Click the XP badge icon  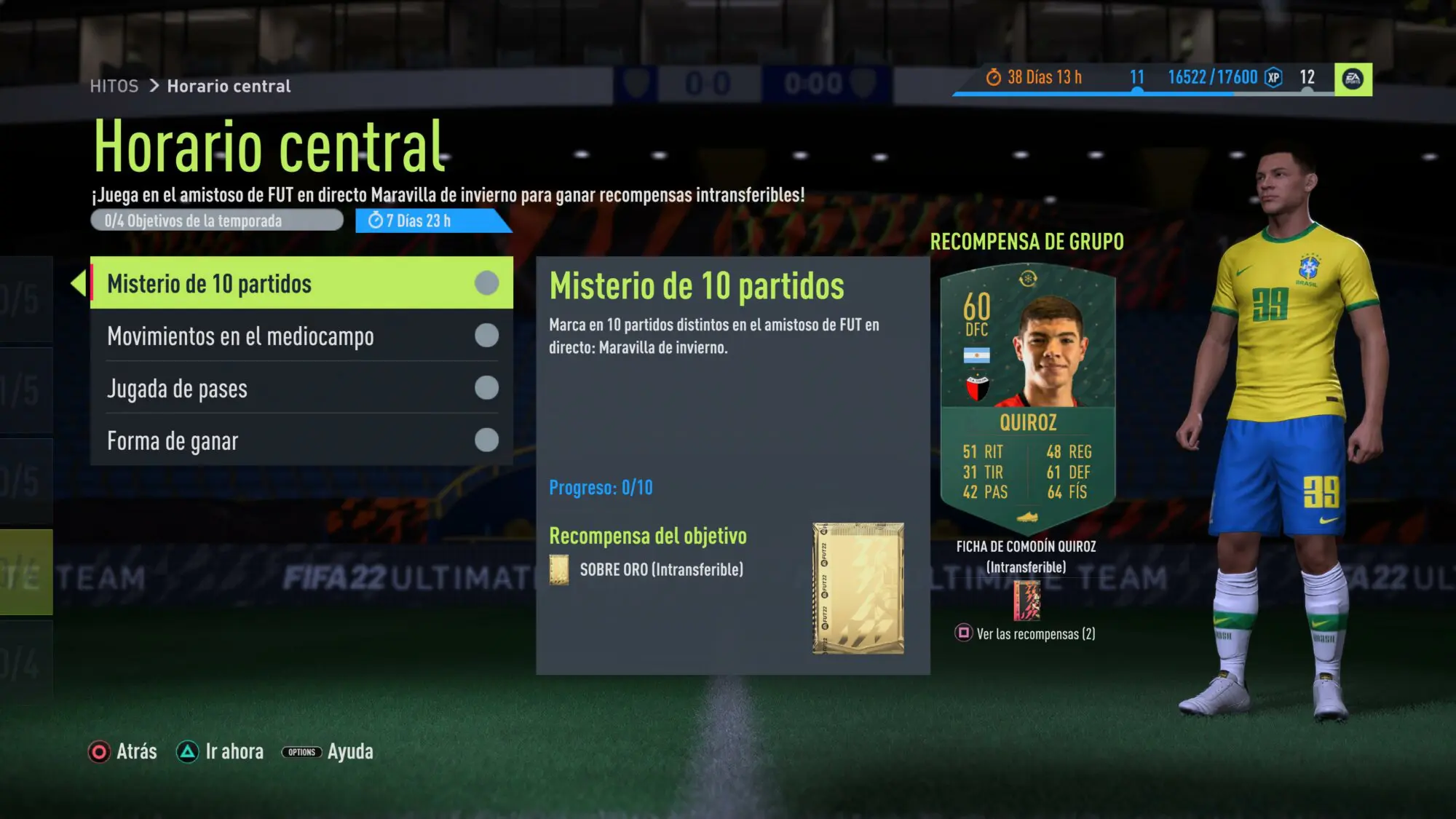click(1273, 77)
